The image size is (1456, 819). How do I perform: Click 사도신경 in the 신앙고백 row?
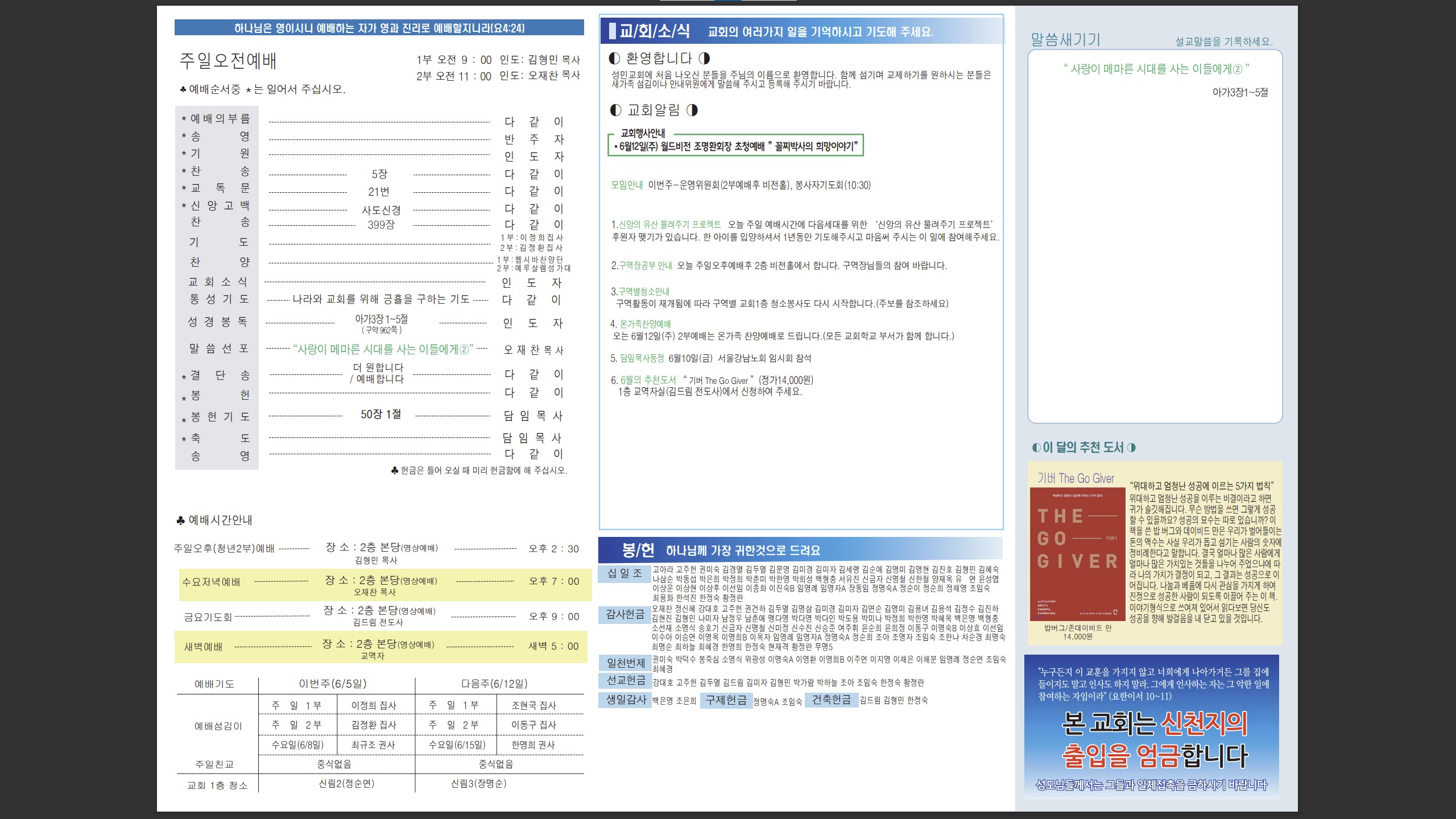[381, 210]
